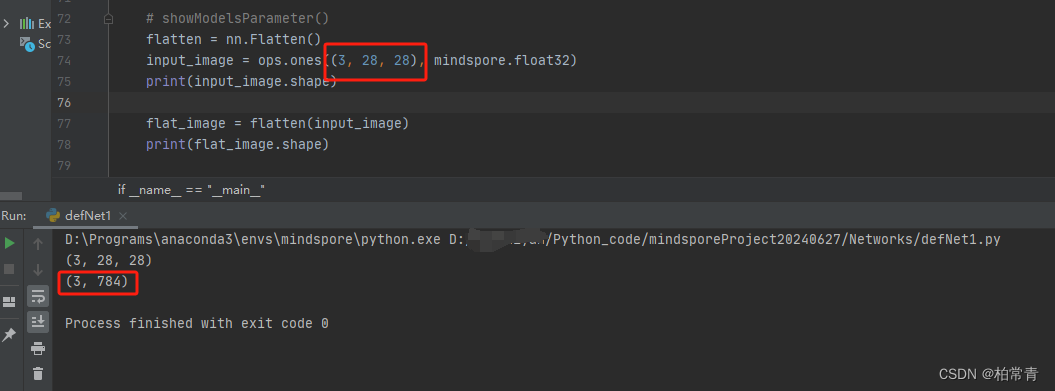Expand the 'Ex' node in the project tree

pyautogui.click(x=6, y=24)
